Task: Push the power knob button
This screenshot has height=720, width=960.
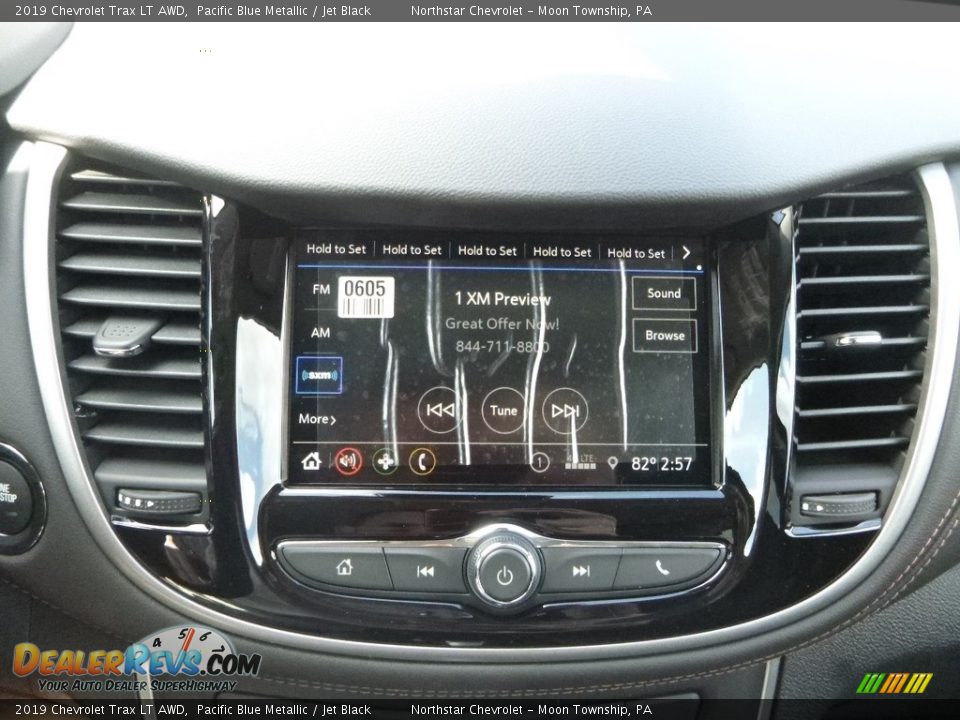Action: pyautogui.click(x=504, y=576)
